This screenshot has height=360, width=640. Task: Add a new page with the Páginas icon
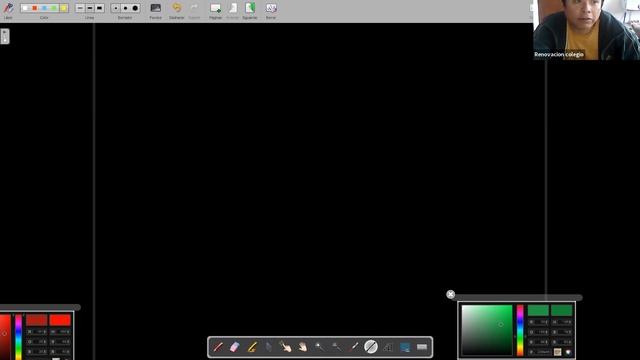215,8
